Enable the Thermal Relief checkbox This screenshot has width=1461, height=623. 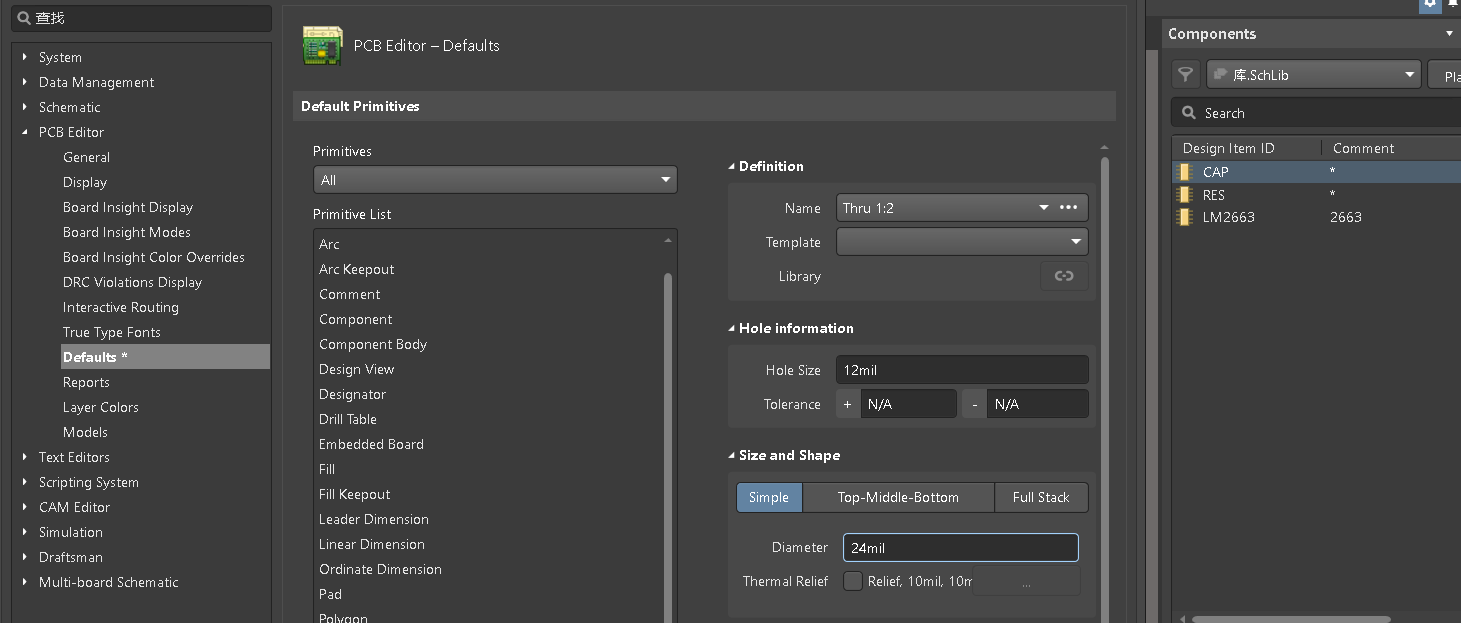[853, 581]
